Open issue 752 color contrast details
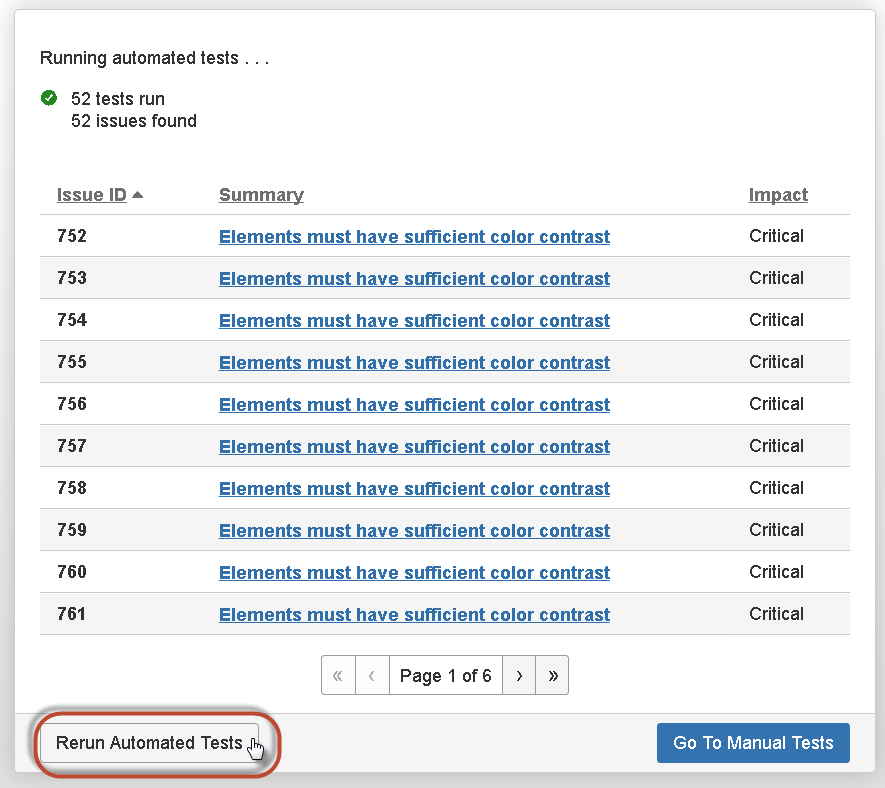The image size is (885, 788). [x=414, y=236]
